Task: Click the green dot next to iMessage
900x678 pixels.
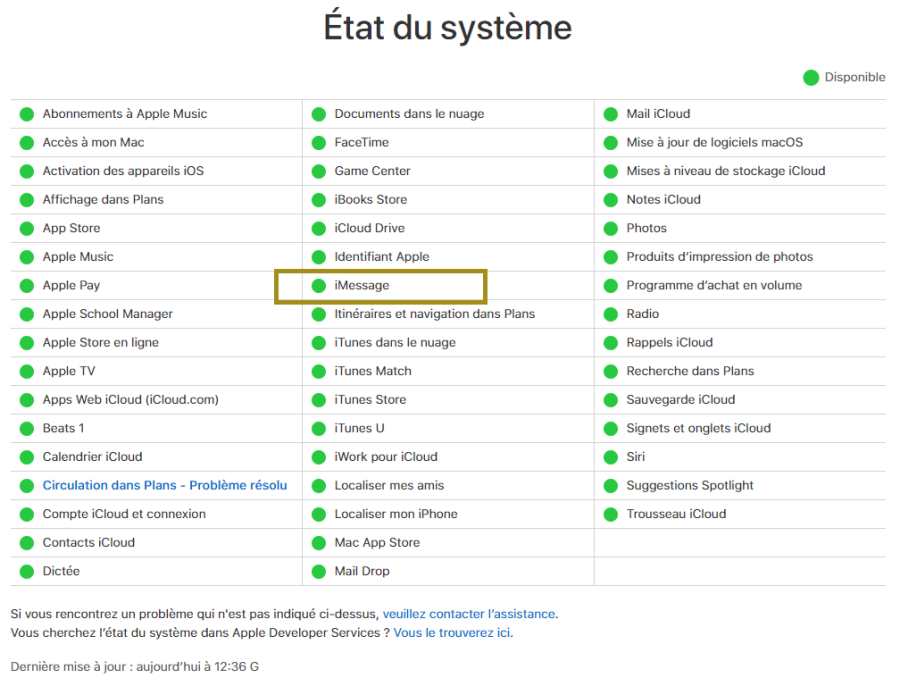Action: coord(319,286)
